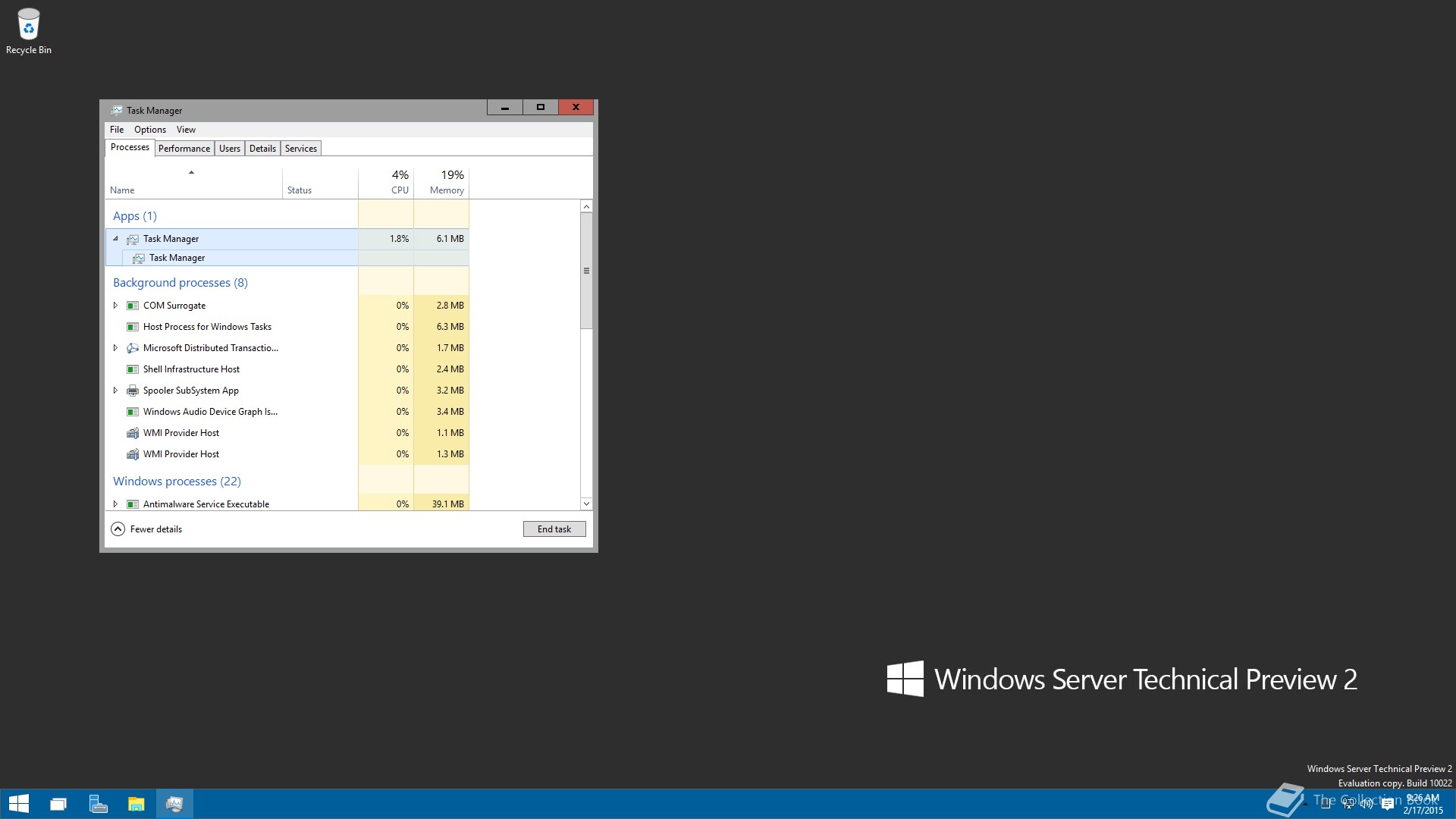Click the Windows Audio Device Graph icon
Image resolution: width=1456 pixels, height=819 pixels.
tap(133, 412)
